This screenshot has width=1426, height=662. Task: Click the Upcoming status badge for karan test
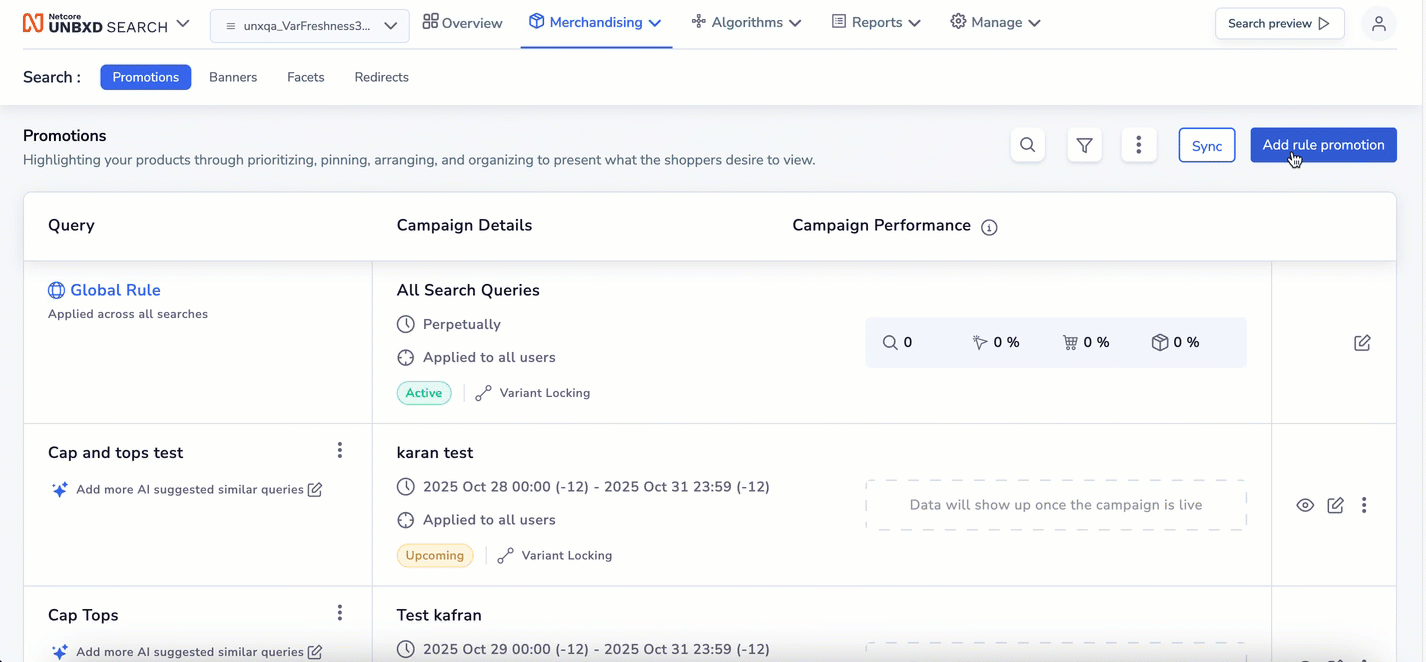pyautogui.click(x=435, y=555)
